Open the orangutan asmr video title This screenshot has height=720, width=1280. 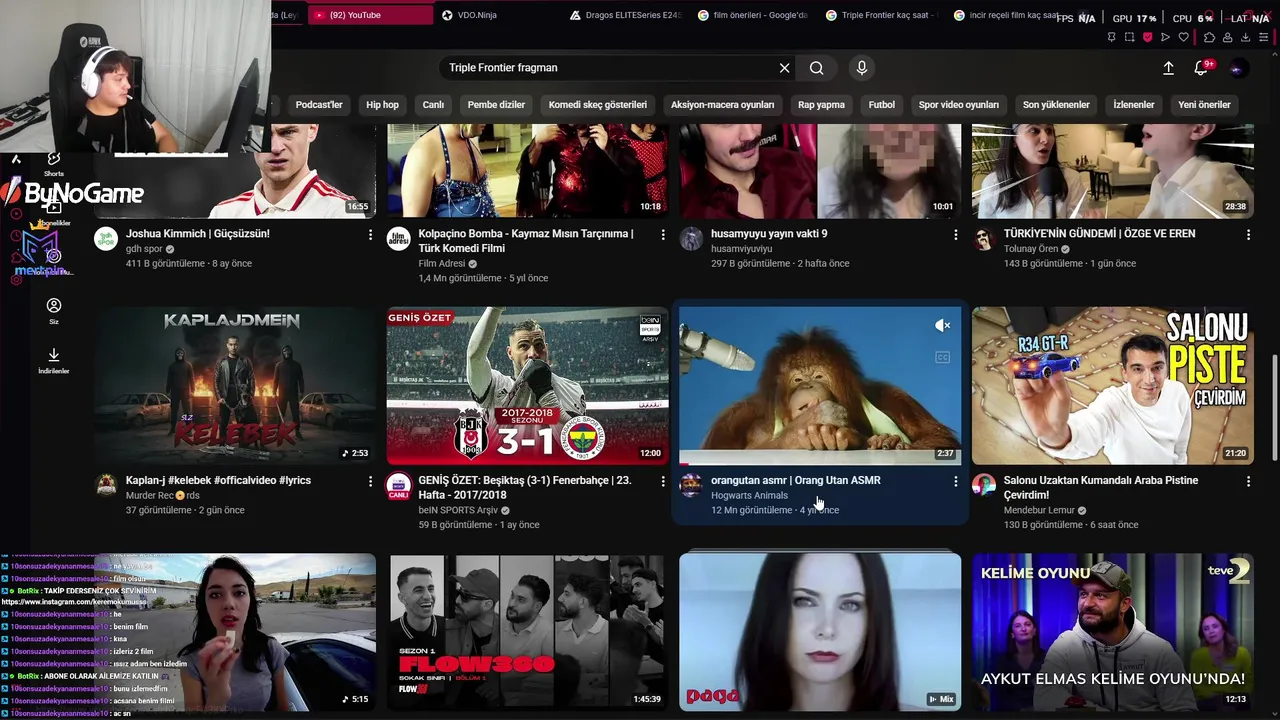pyautogui.click(x=796, y=480)
